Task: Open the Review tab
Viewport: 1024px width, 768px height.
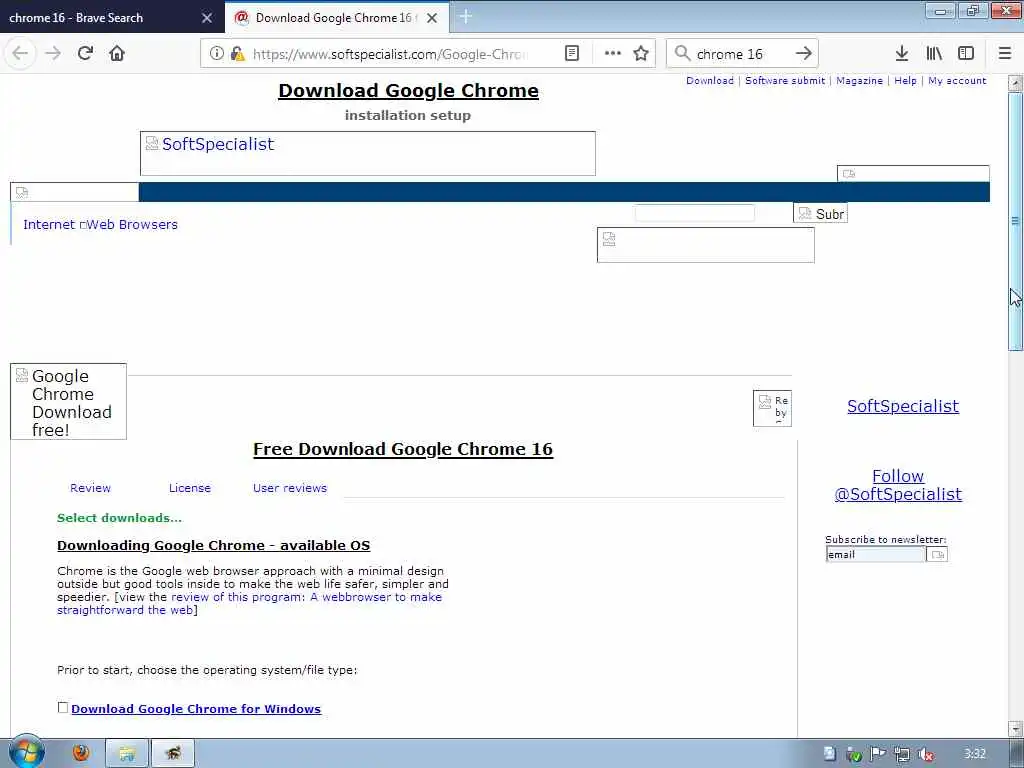Action: tap(90, 488)
